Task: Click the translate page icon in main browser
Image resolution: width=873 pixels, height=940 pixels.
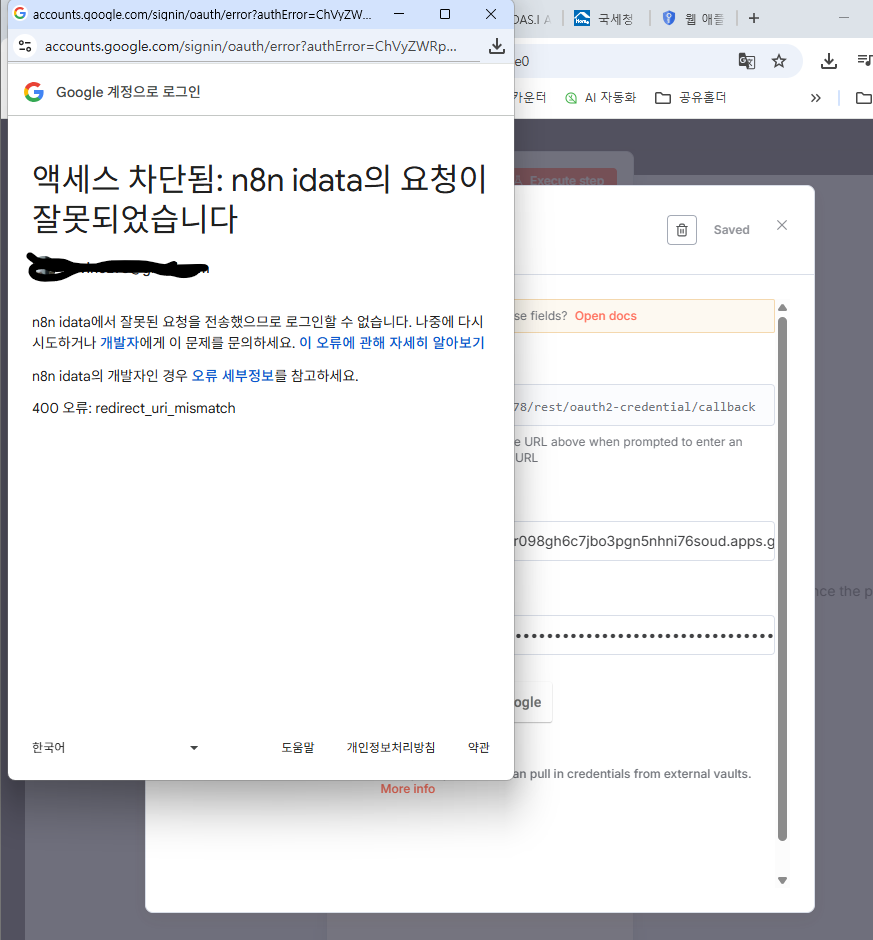Action: click(x=746, y=61)
